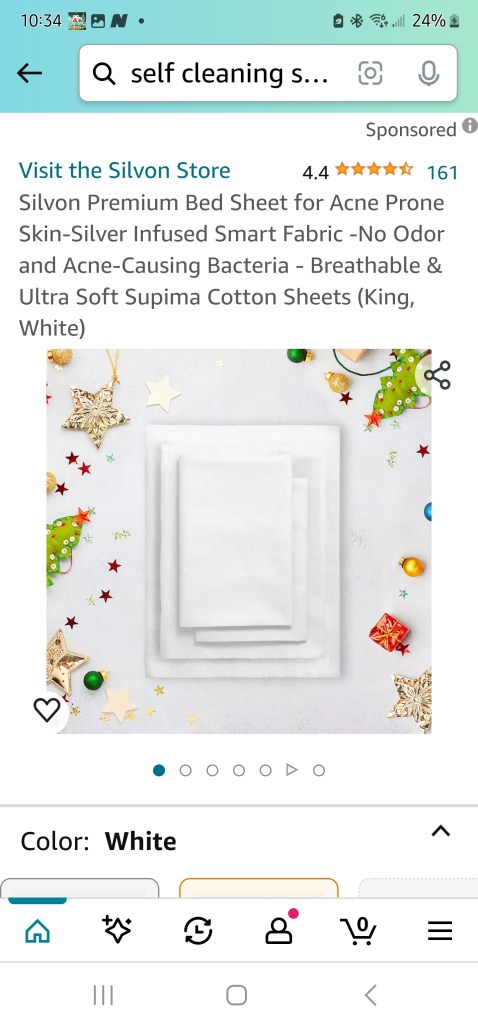Image resolution: width=478 pixels, height=1025 pixels.
Task: Select the highlighted orange color swatch
Action: (259, 887)
